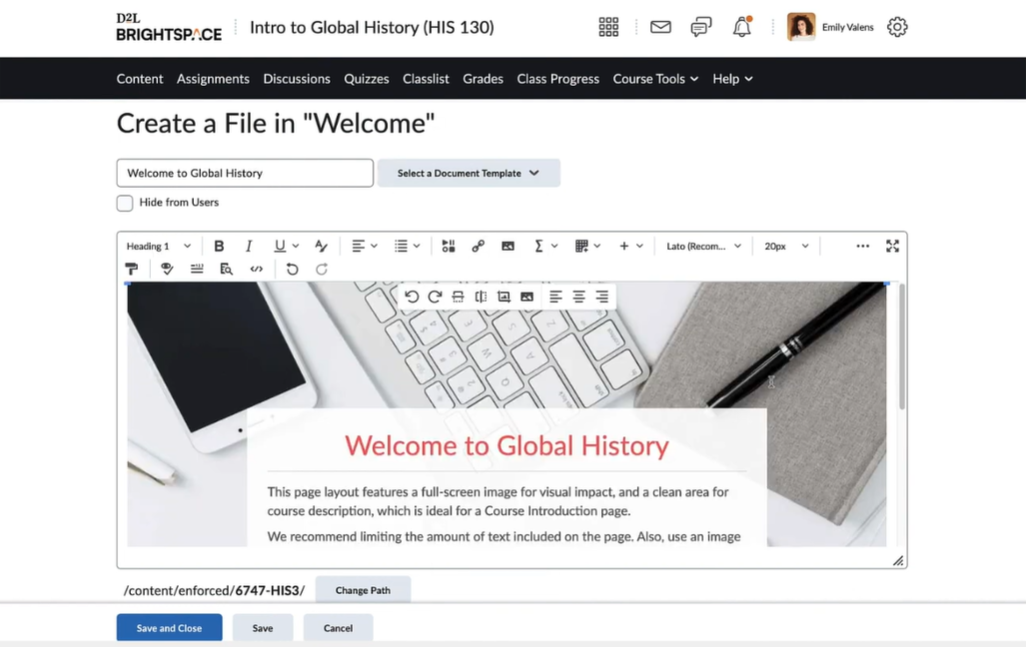Flip the image vertically
Image resolution: width=1026 pixels, height=647 pixels.
click(x=458, y=296)
